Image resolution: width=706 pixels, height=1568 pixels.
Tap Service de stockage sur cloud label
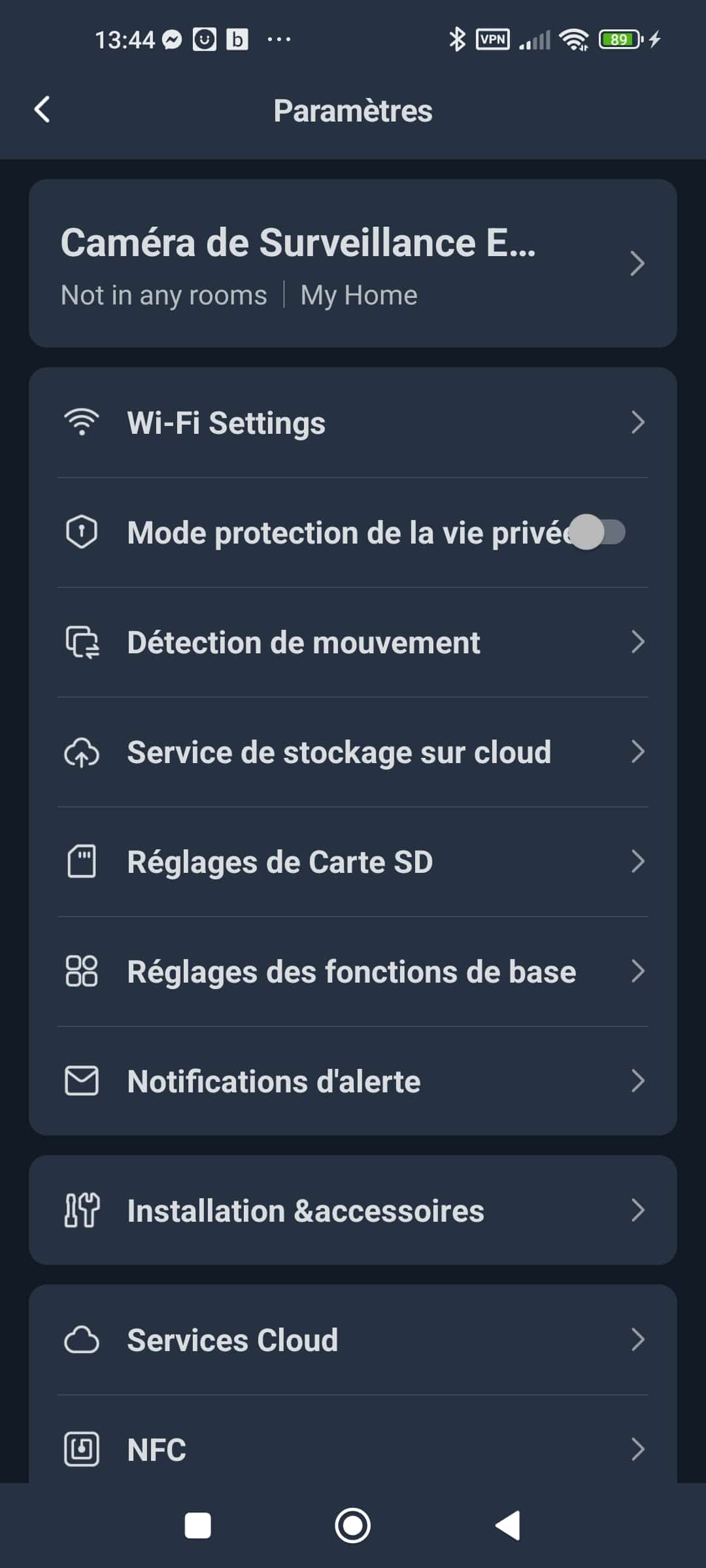pos(339,752)
